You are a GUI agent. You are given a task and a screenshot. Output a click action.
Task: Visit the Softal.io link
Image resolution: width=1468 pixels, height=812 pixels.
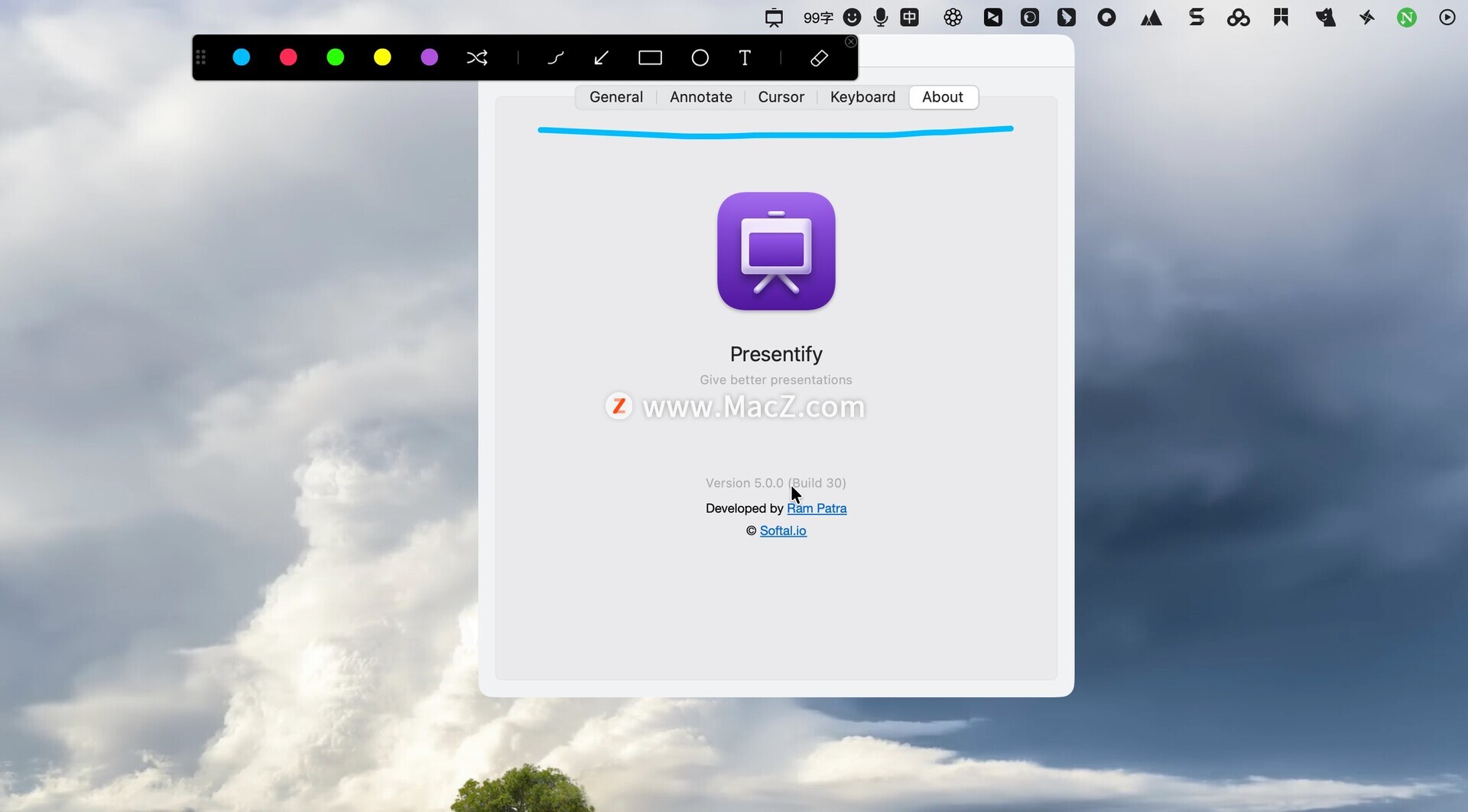[783, 531]
